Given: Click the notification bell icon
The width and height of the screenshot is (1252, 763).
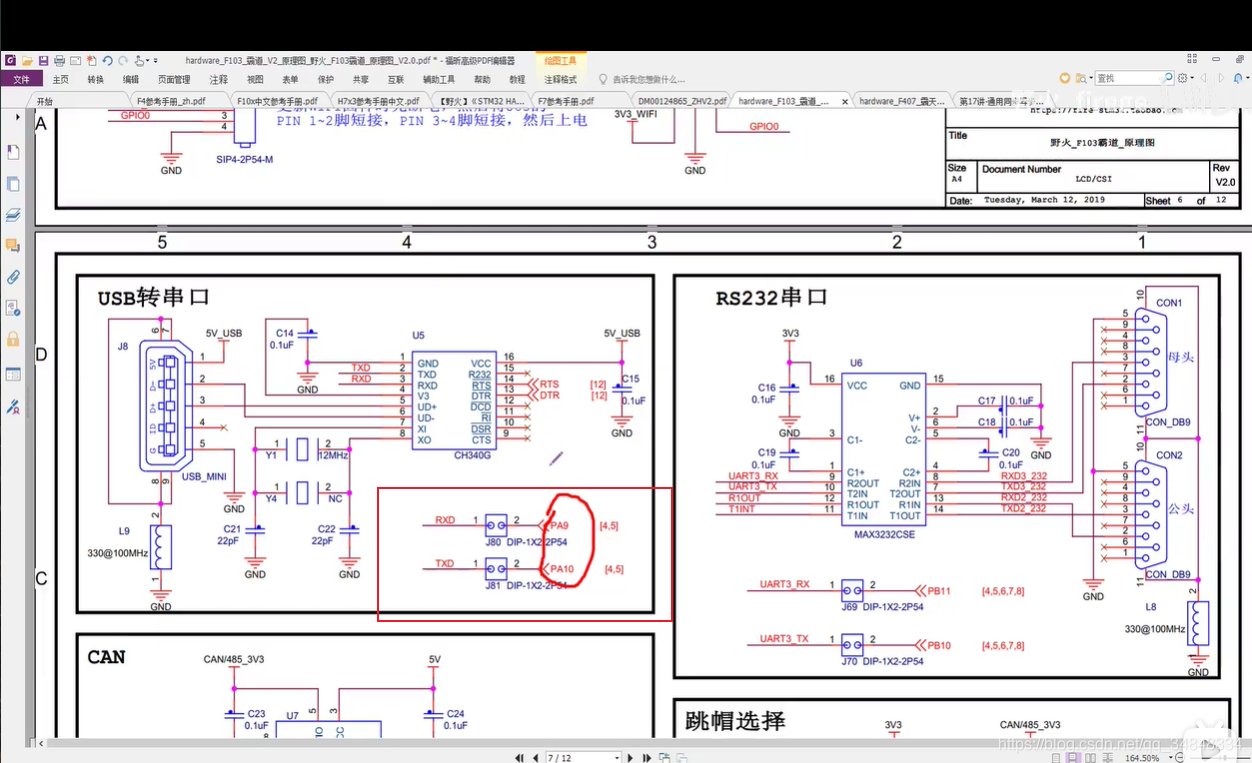Looking at the screenshot, I should coord(1238,78).
